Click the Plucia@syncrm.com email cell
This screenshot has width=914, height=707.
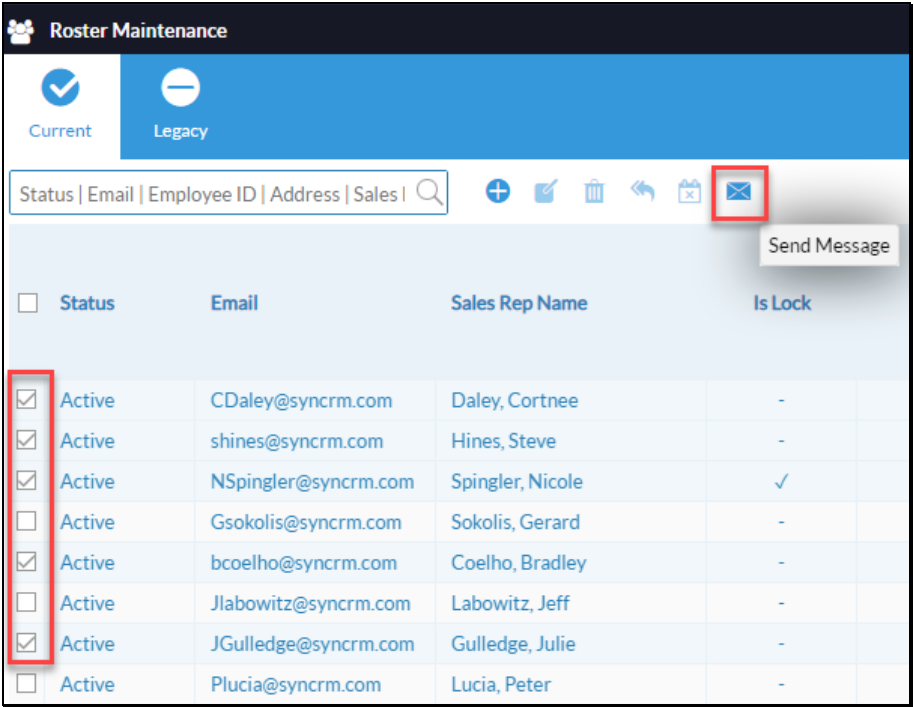[x=296, y=684]
